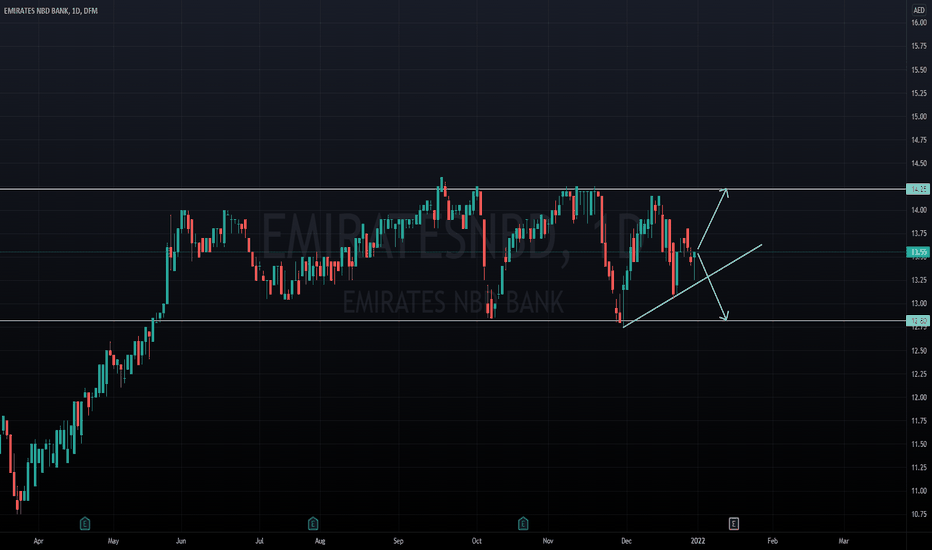
Task: Click the 14.25 horizontal line price tag
Action: (x=918, y=189)
